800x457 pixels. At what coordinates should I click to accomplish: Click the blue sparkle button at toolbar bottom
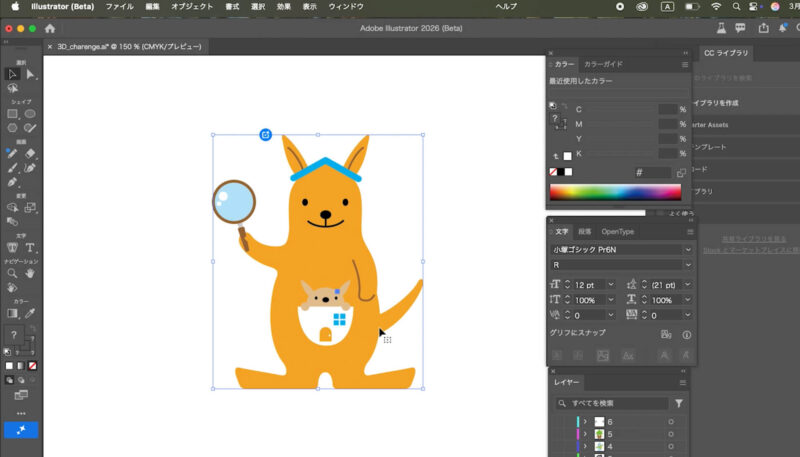click(x=21, y=430)
